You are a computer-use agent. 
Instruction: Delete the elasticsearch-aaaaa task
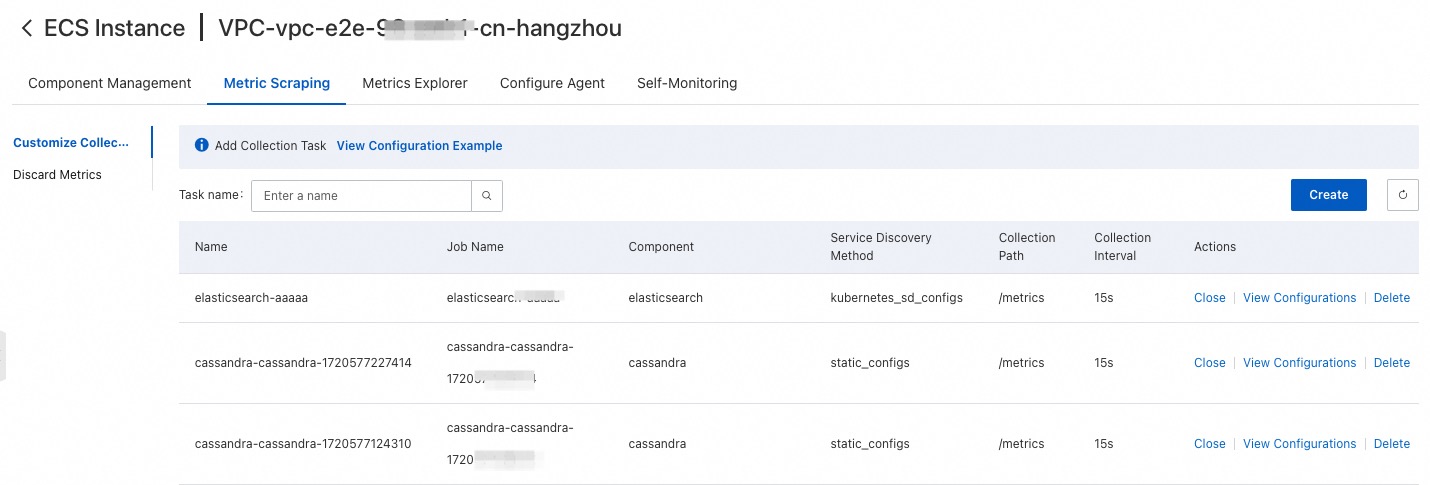coord(1391,298)
